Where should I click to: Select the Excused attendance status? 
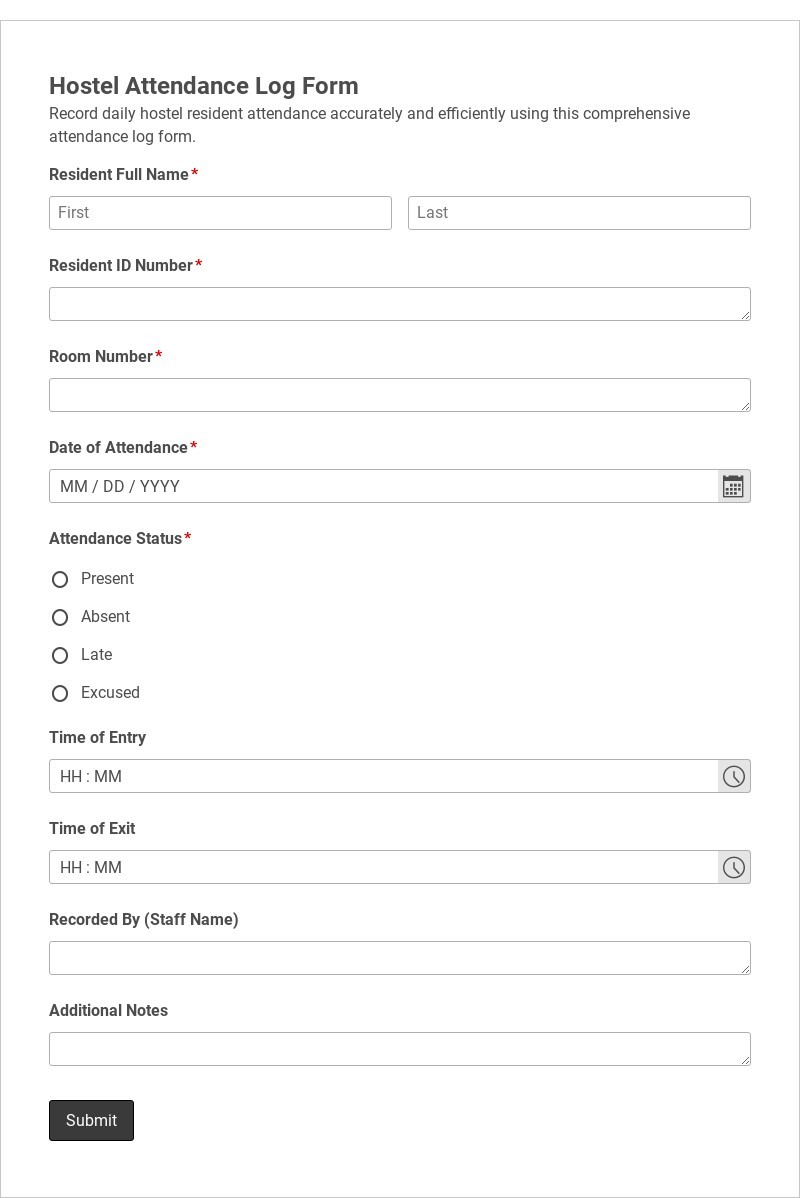click(x=60, y=694)
